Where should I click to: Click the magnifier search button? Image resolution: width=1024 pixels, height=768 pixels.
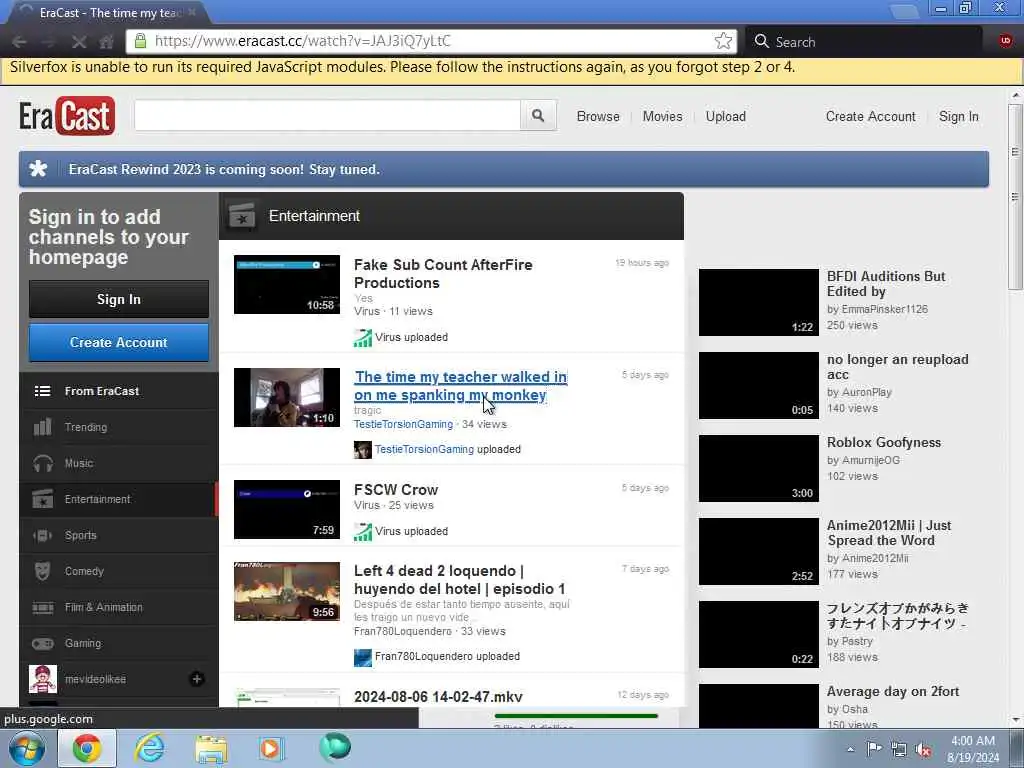coord(538,116)
